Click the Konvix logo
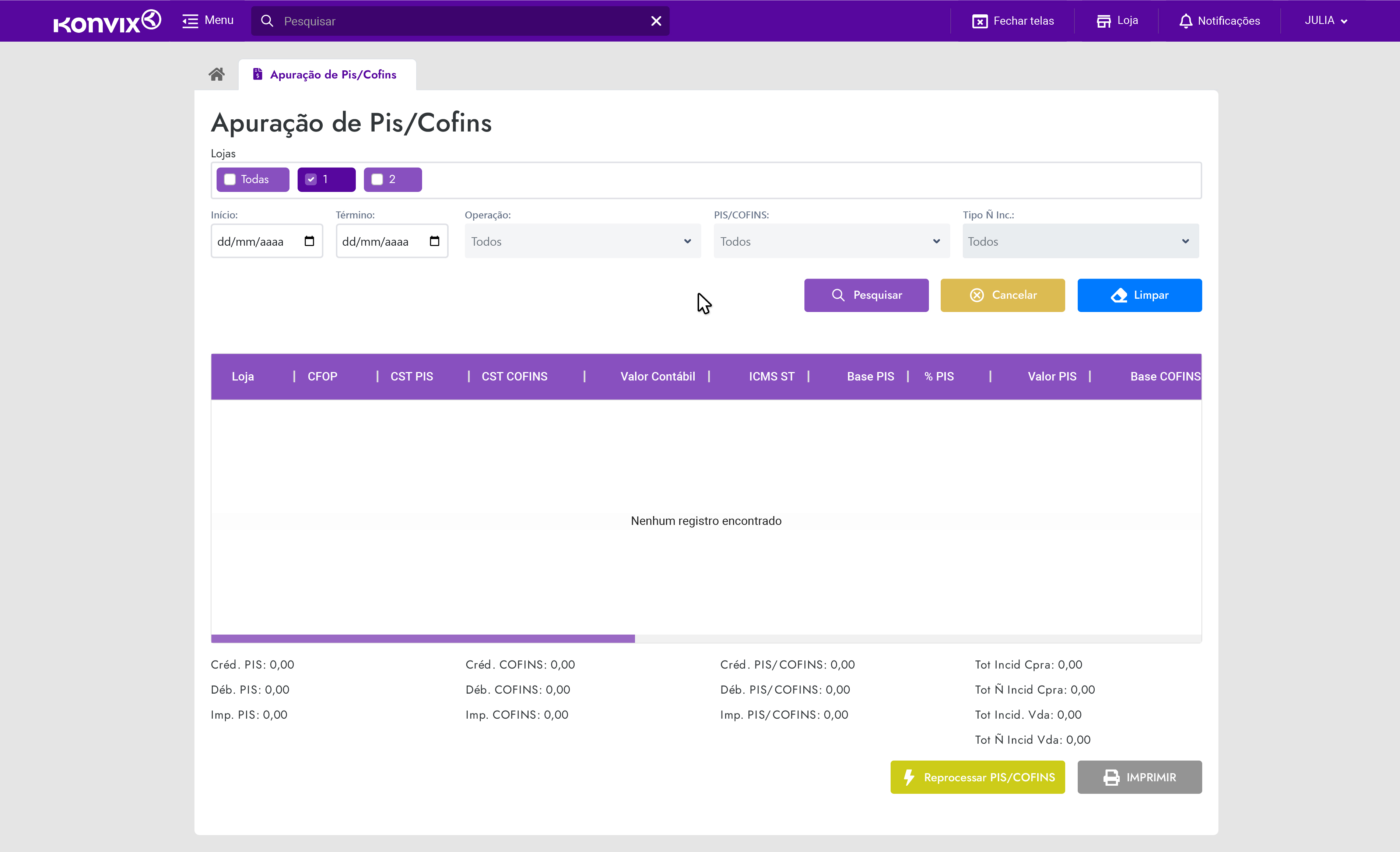Viewport: 1400px width, 852px height. [x=107, y=21]
